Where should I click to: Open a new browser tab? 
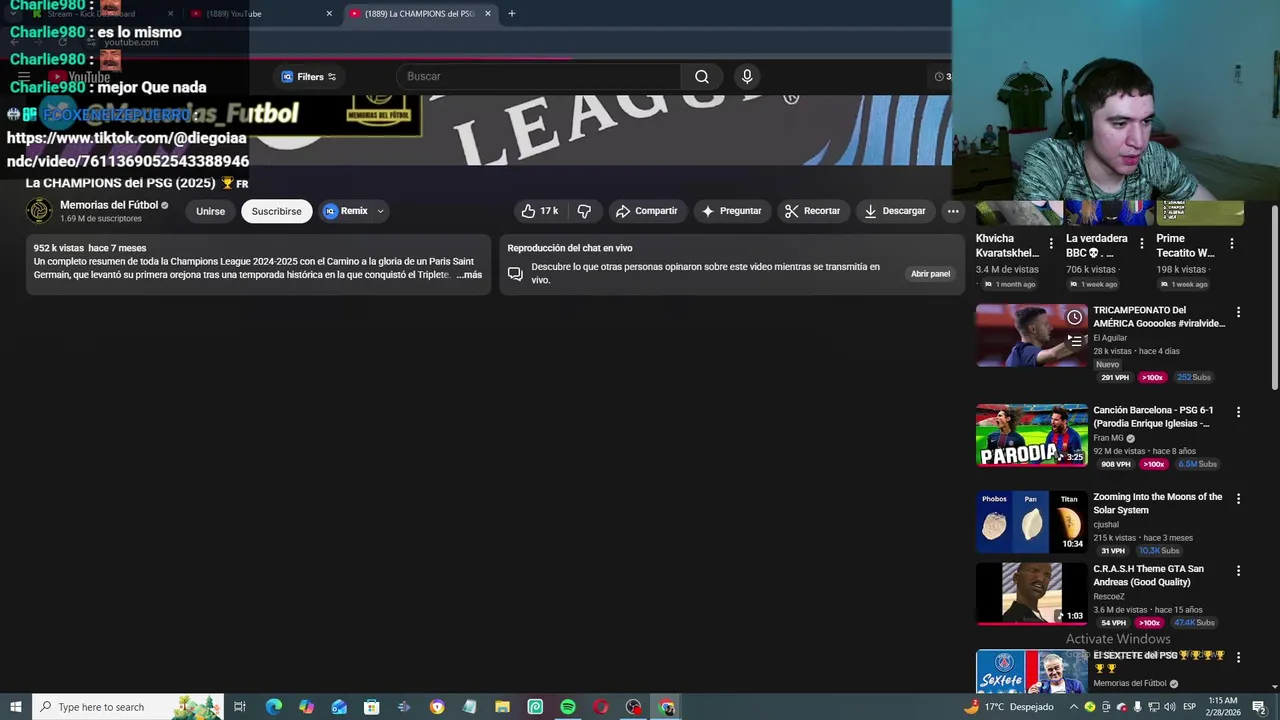pyautogui.click(x=511, y=14)
